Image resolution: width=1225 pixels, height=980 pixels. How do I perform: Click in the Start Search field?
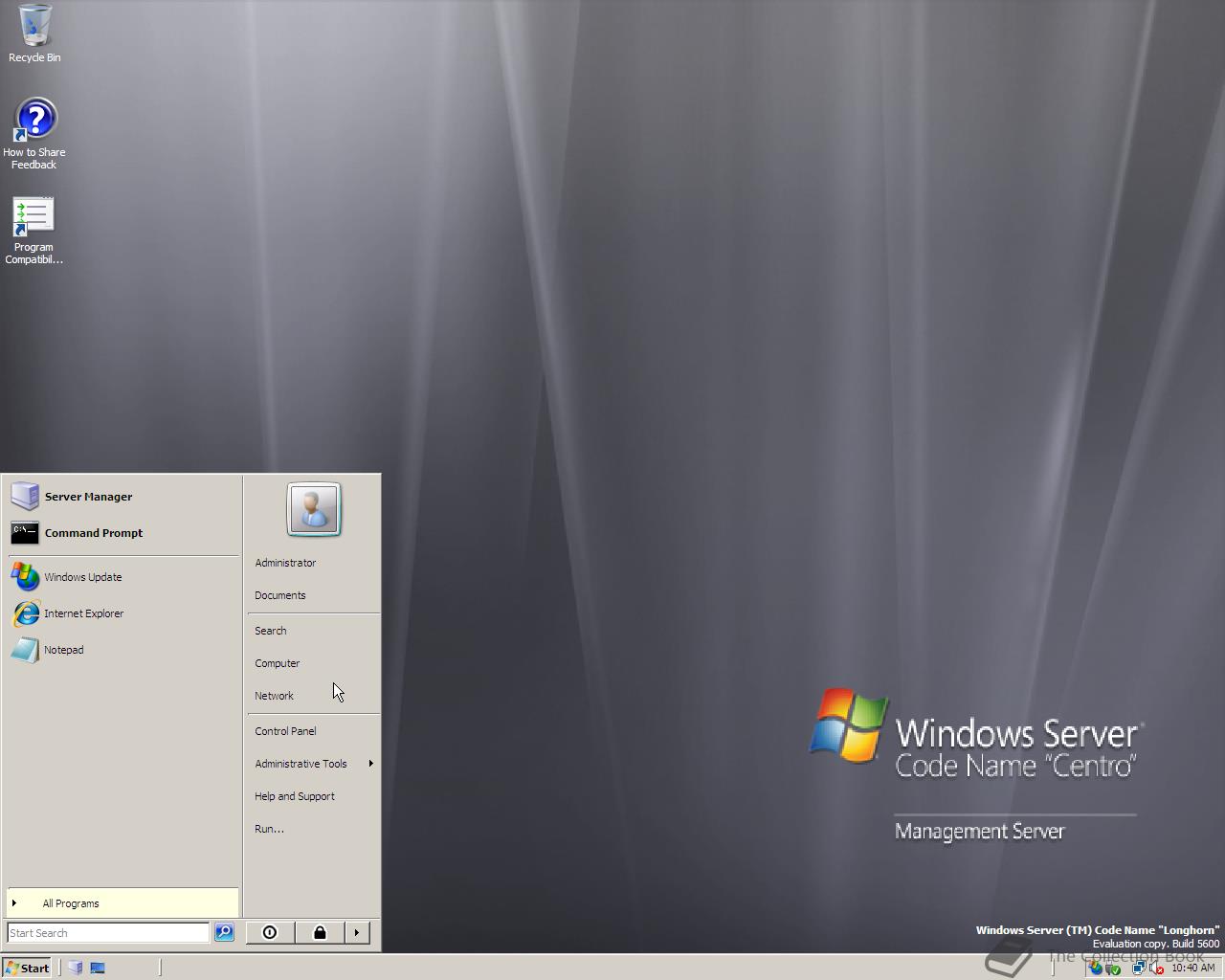tap(108, 932)
